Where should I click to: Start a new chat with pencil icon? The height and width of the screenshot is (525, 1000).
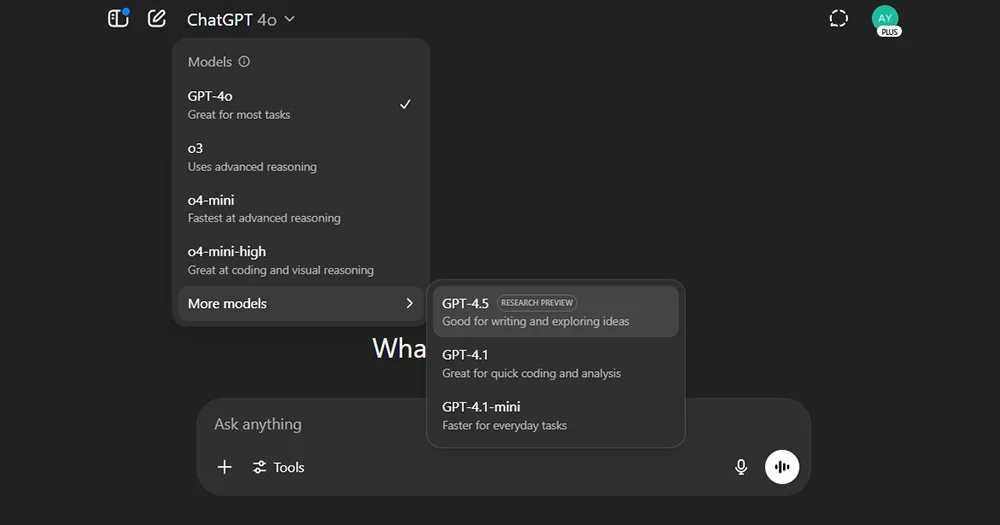pyautogui.click(x=156, y=18)
